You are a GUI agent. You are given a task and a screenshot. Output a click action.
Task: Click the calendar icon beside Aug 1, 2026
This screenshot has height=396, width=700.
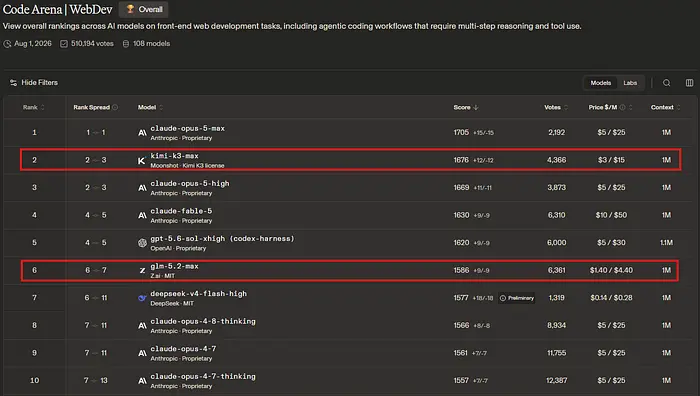tap(7, 44)
